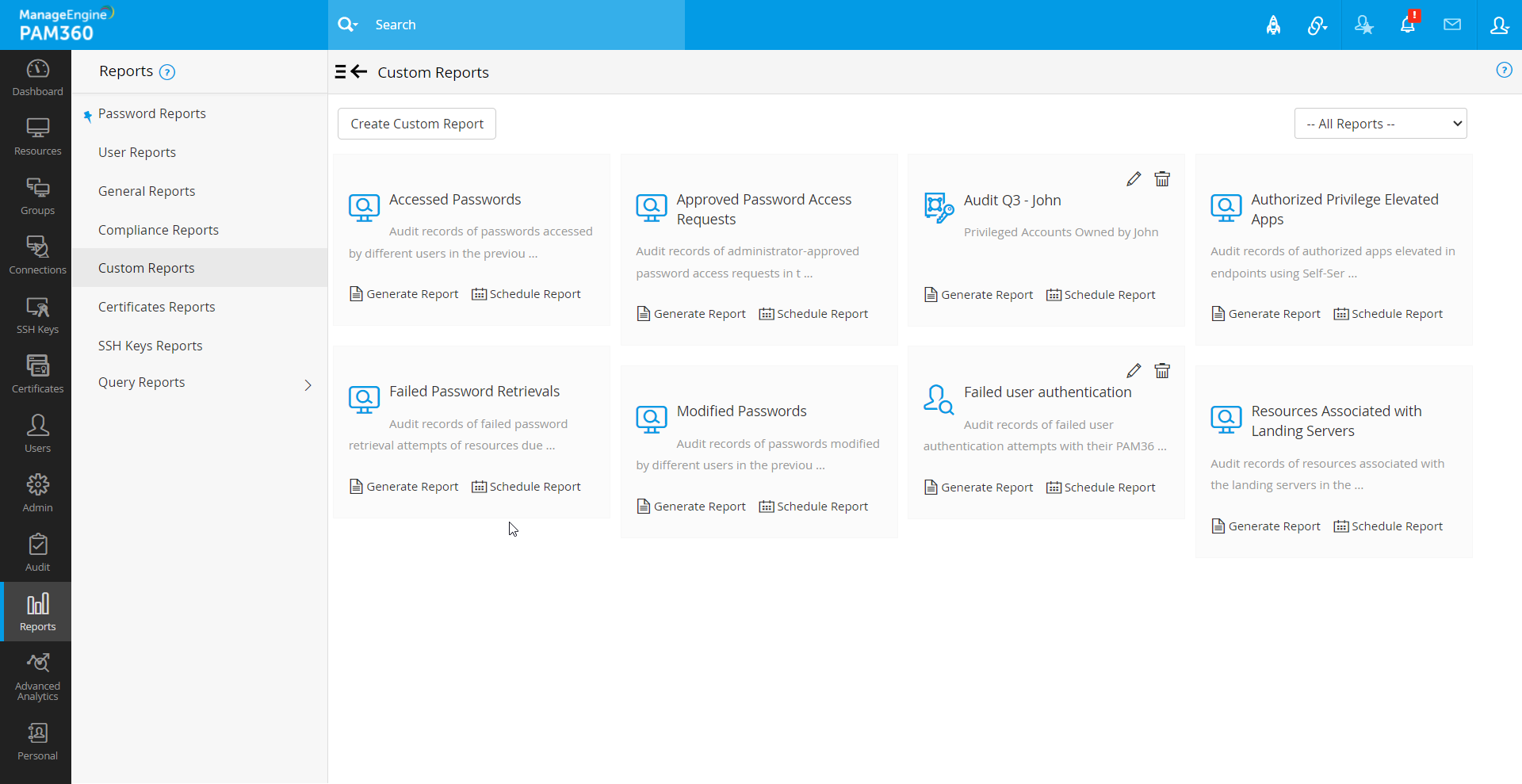The image size is (1522, 784).
Task: Open the All Reports filter dropdown
Action: click(1380, 124)
